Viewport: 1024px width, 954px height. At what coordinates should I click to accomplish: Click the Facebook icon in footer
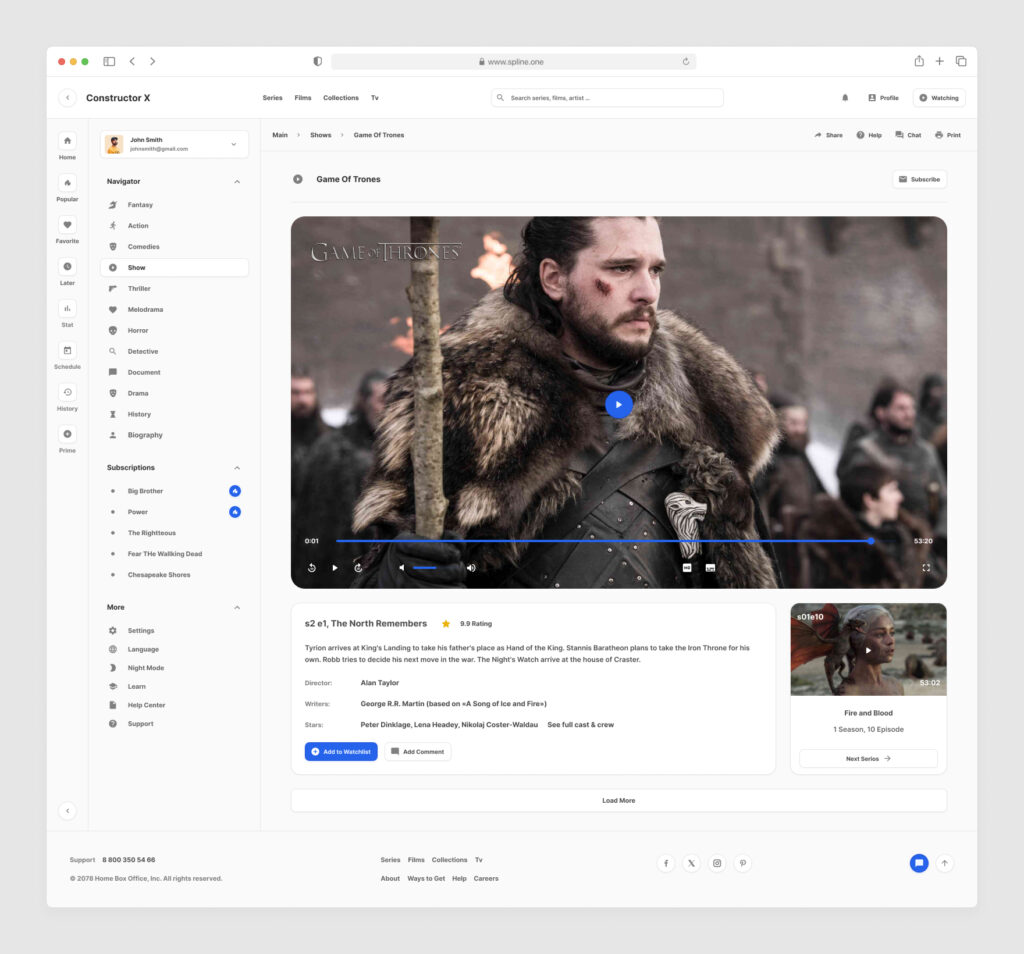665,863
